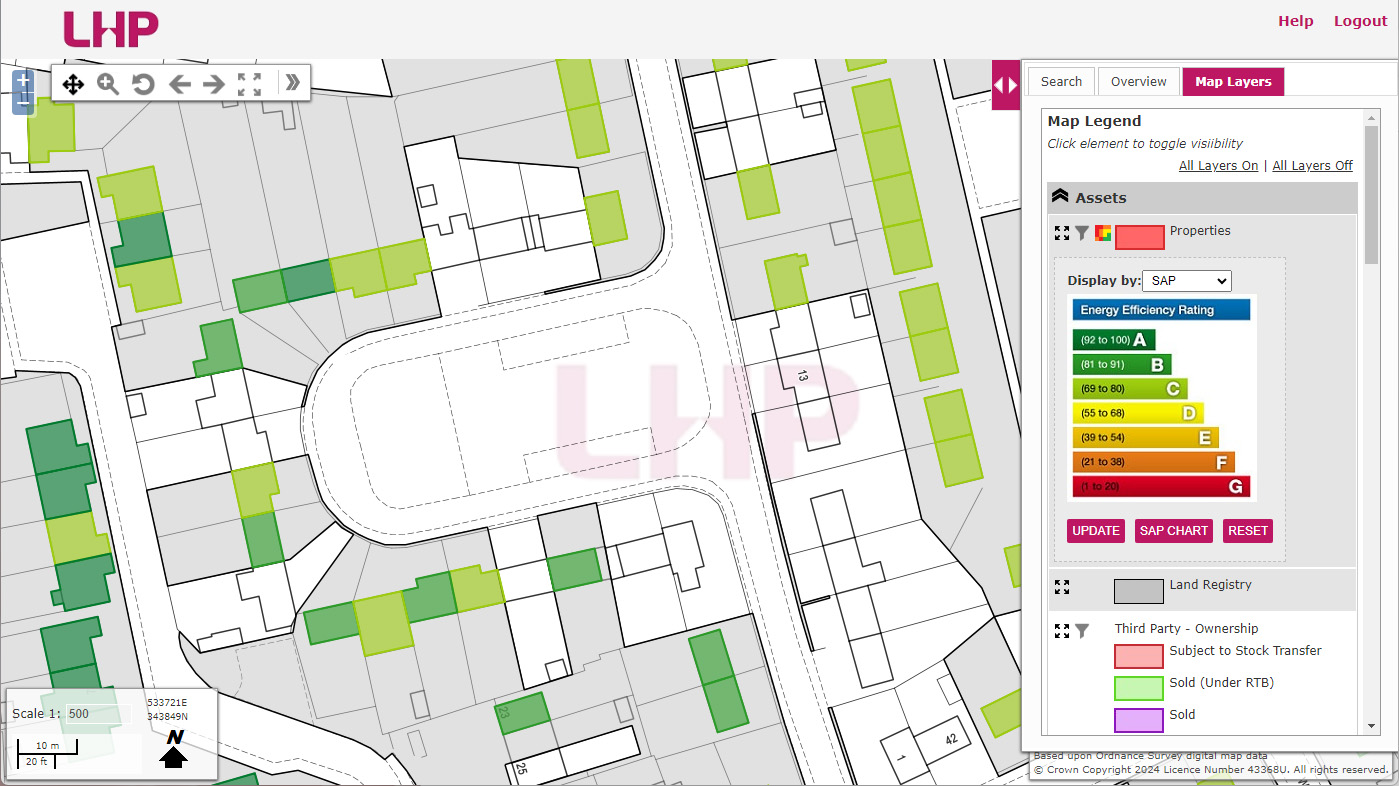Go to the next map extent
The image size is (1399, 786).
pyautogui.click(x=214, y=84)
